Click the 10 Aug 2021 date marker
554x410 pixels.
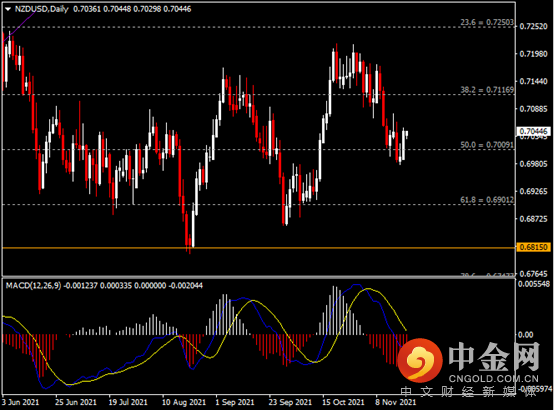[x=184, y=402]
